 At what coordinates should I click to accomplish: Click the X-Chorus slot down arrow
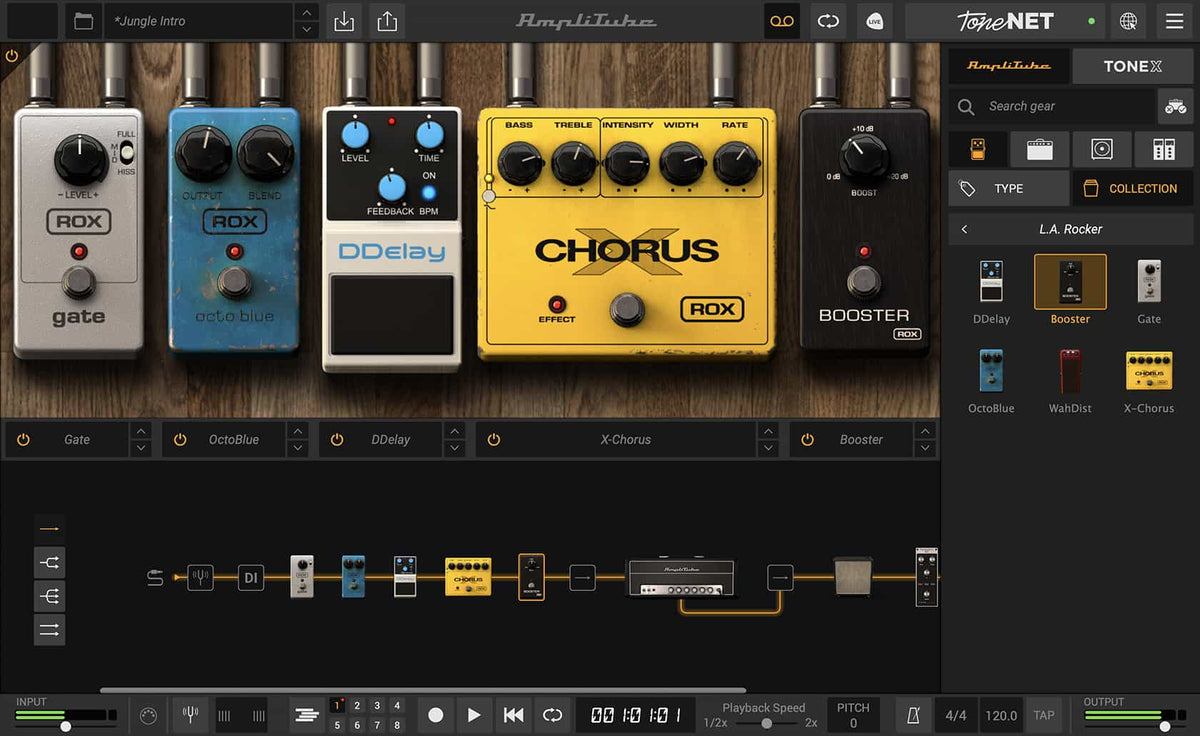point(768,448)
